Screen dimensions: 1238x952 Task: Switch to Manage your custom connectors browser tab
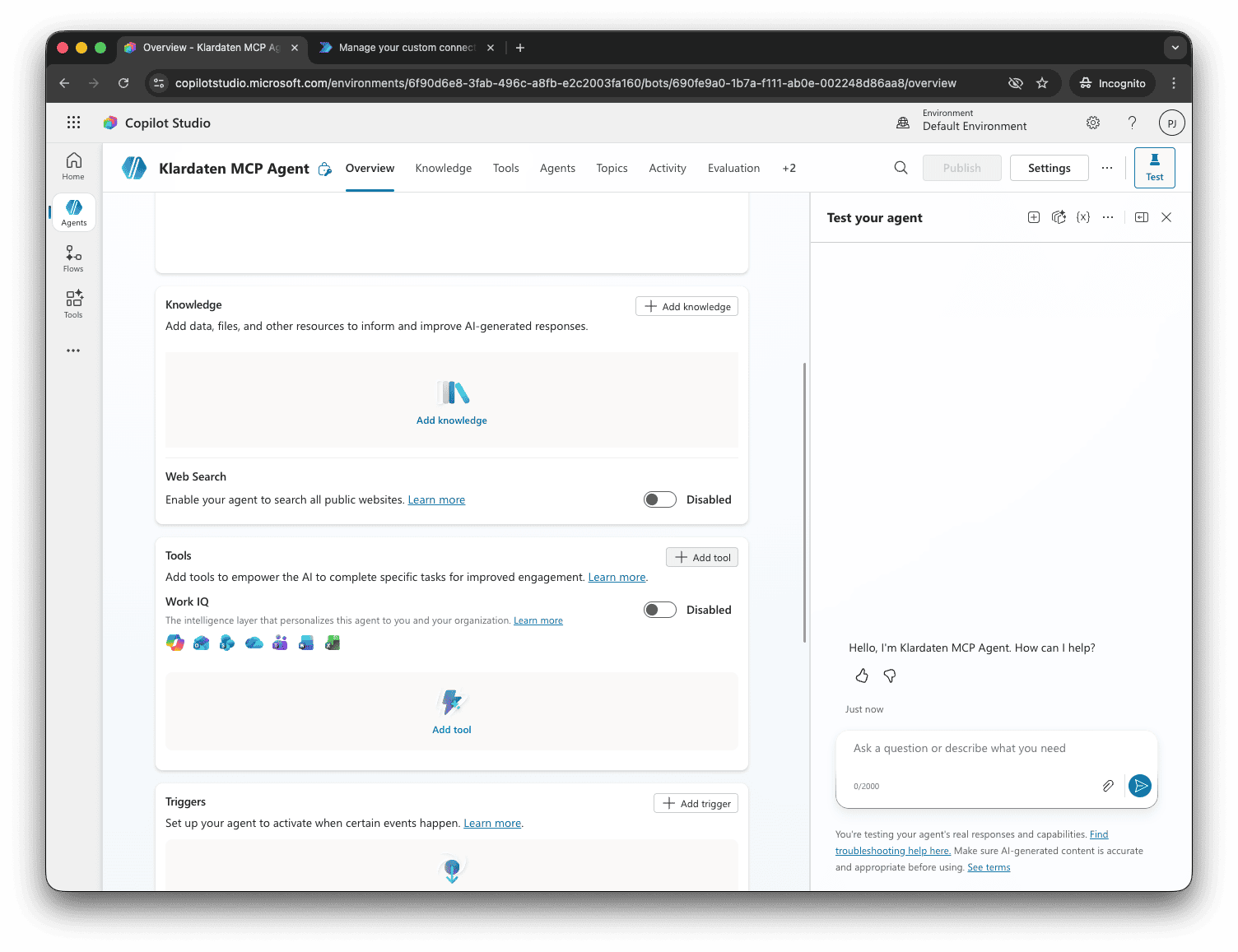click(x=407, y=48)
